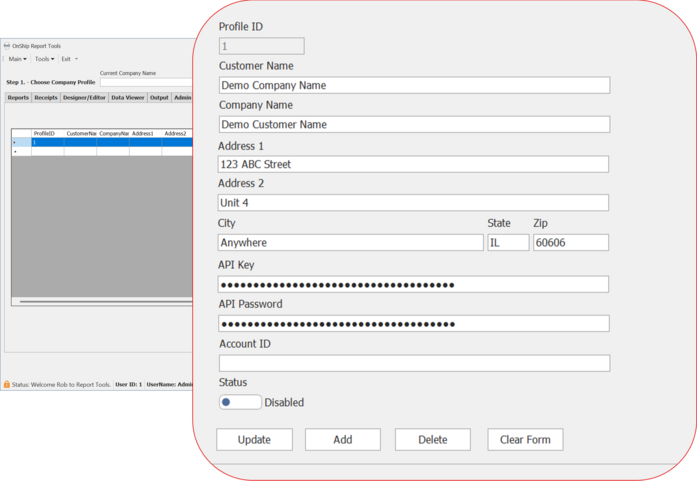The width and height of the screenshot is (697, 481).
Task: Switch to the Receipts tab
Action: tap(46, 98)
